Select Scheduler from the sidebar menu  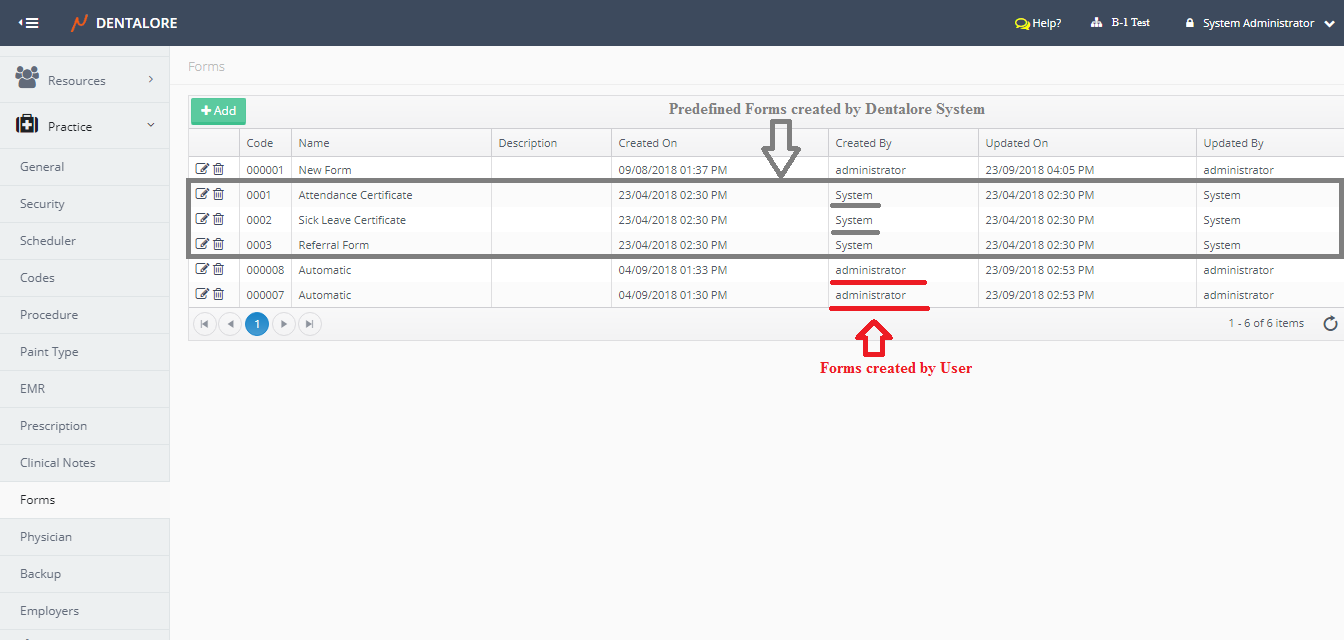[48, 241]
